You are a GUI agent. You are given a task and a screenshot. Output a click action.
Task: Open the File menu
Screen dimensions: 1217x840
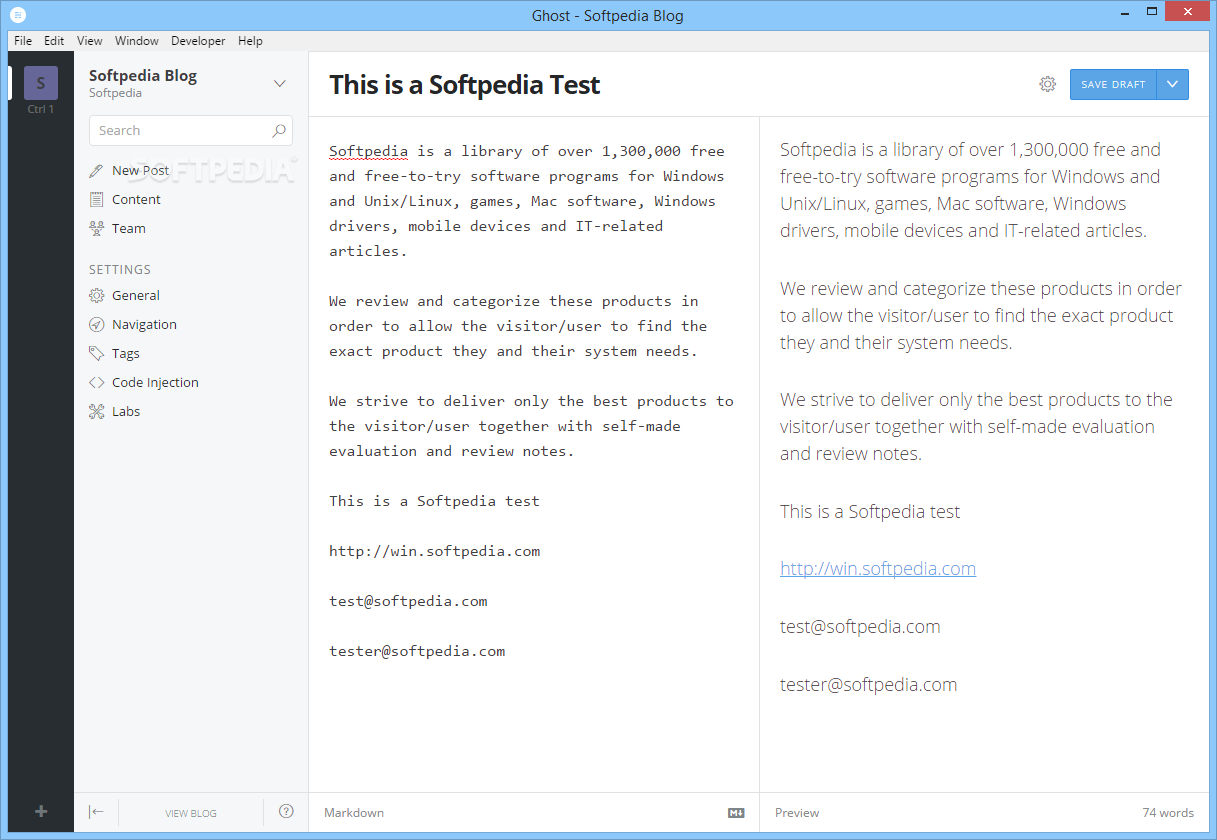pos(23,41)
